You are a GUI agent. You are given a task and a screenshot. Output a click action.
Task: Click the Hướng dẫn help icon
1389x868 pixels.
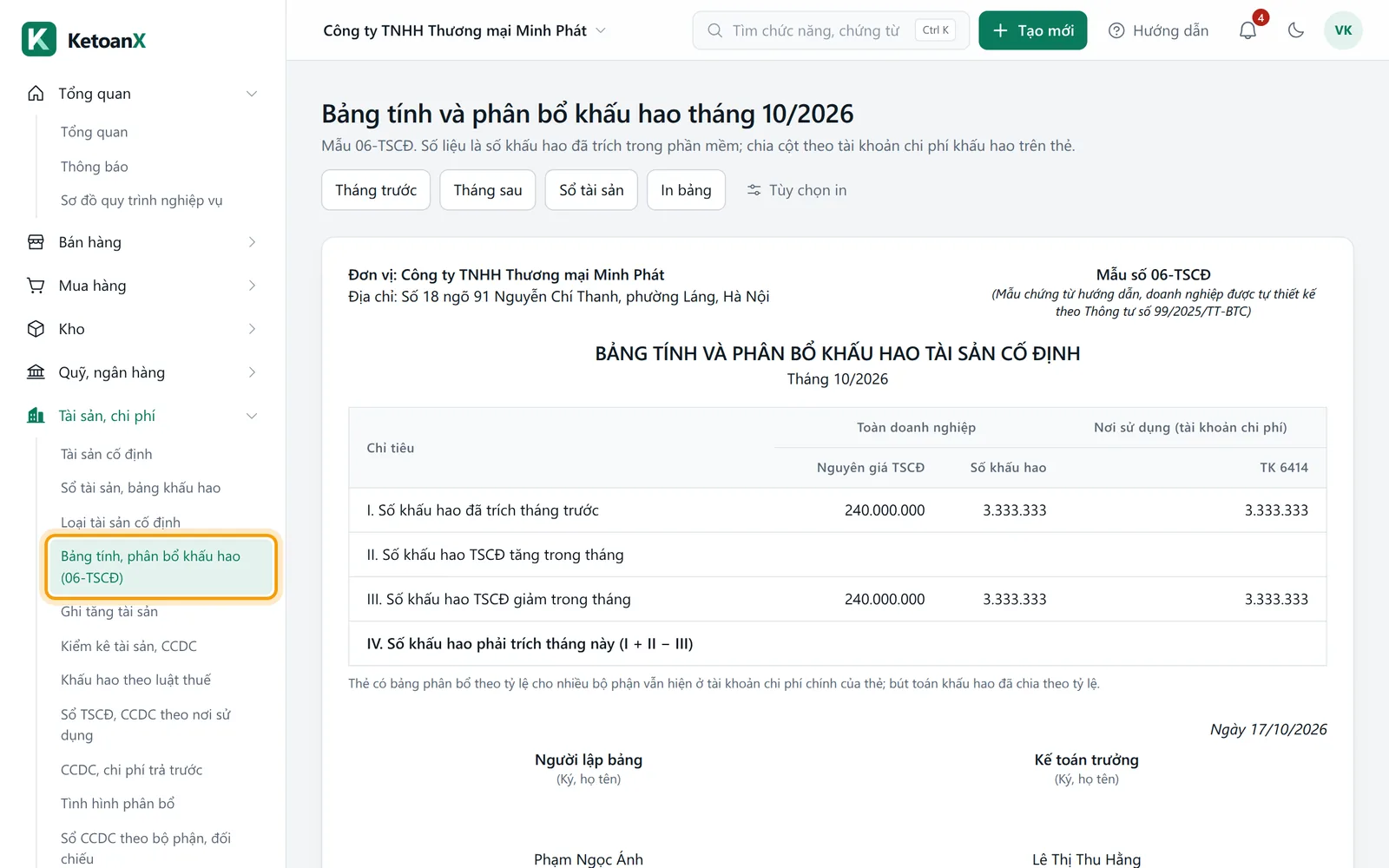coord(1116,30)
